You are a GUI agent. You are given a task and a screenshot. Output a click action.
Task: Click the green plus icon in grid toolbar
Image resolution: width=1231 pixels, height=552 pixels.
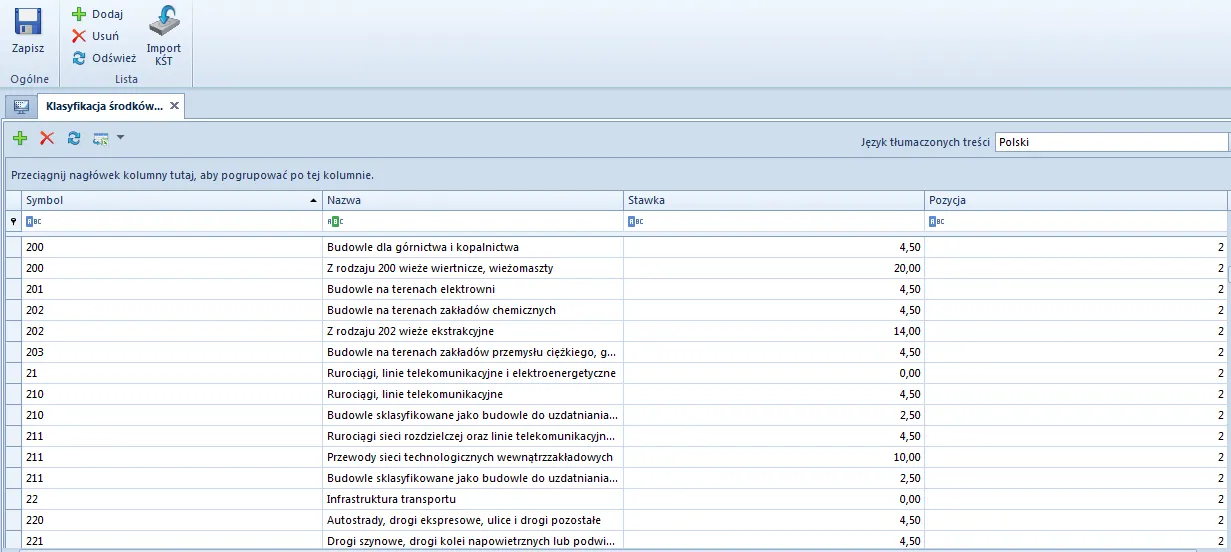coord(20,139)
